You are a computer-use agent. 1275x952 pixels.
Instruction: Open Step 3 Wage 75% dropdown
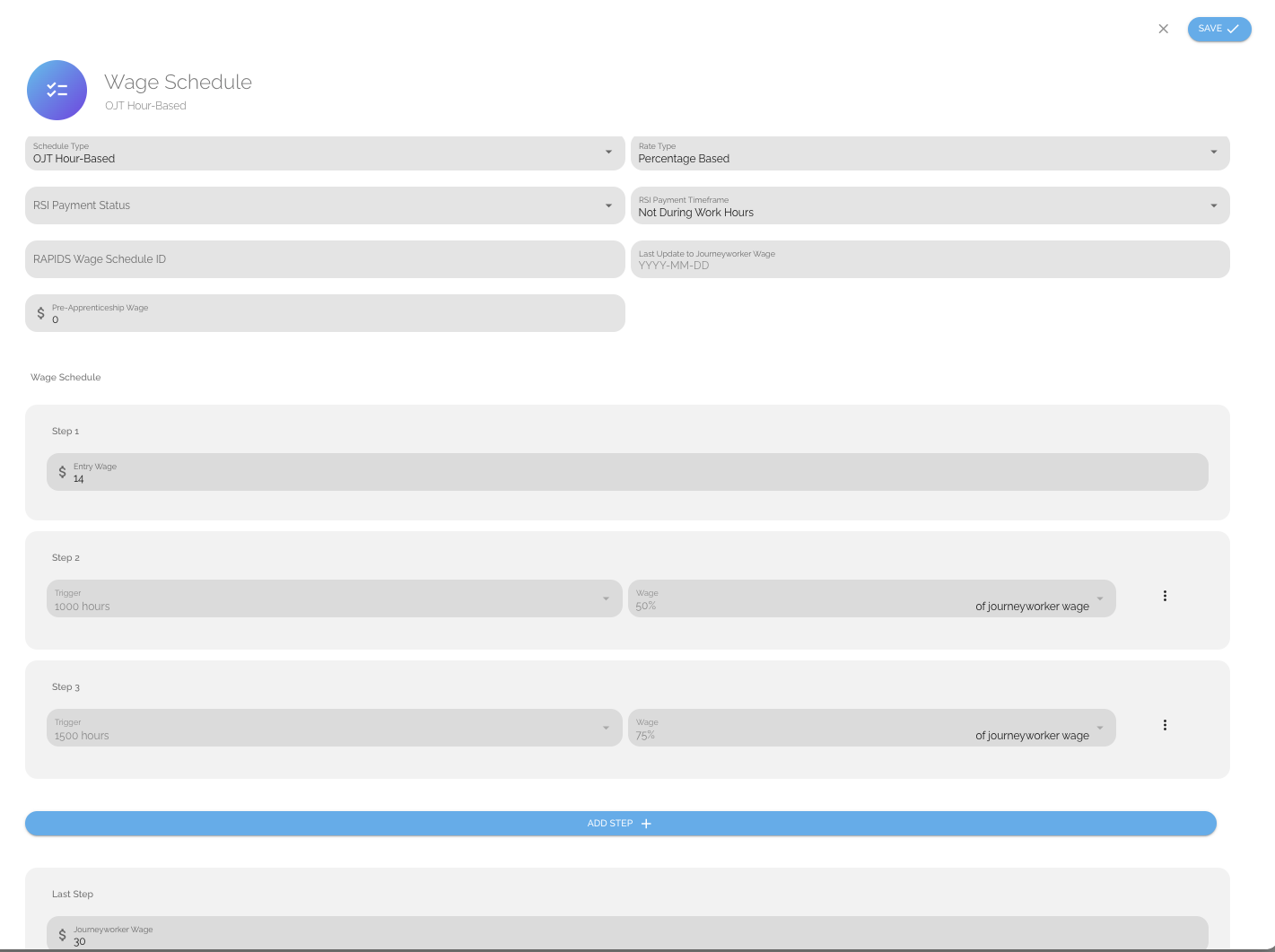click(1099, 728)
